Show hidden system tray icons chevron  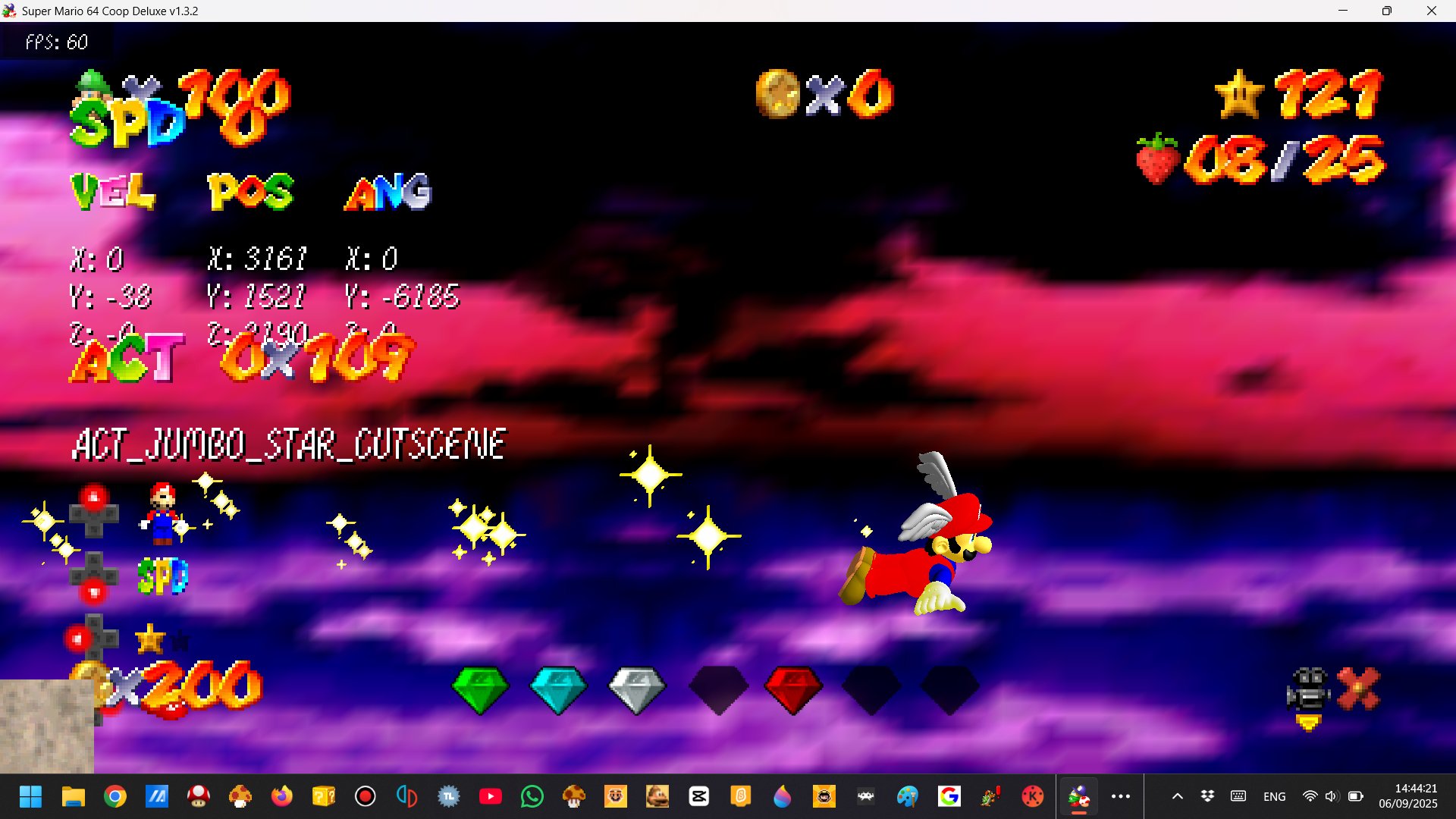pyautogui.click(x=1177, y=796)
